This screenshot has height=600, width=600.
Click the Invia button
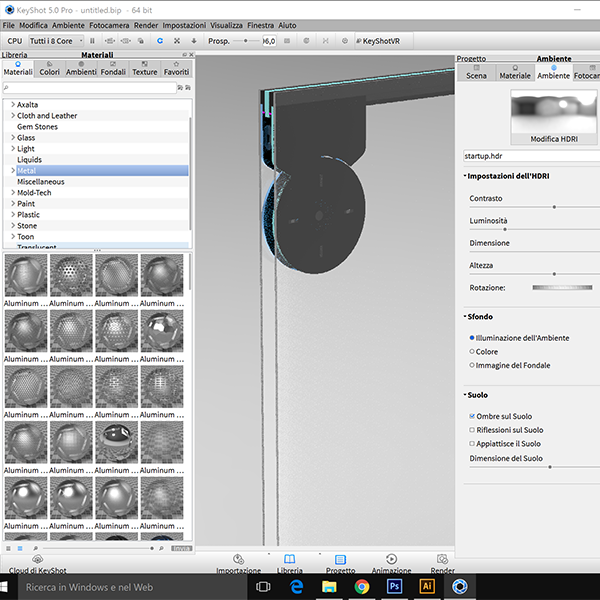point(181,548)
